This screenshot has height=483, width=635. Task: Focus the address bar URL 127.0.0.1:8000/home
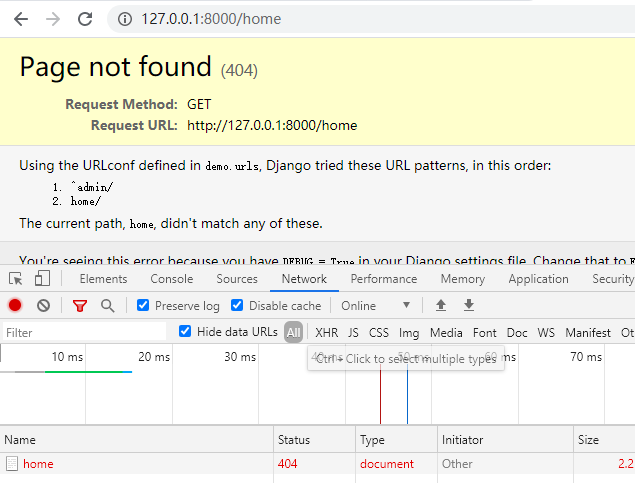(x=211, y=19)
